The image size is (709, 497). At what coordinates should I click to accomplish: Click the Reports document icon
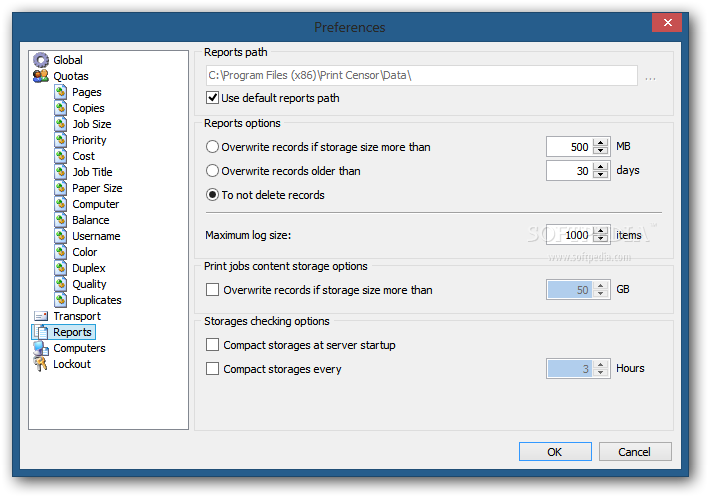41,332
